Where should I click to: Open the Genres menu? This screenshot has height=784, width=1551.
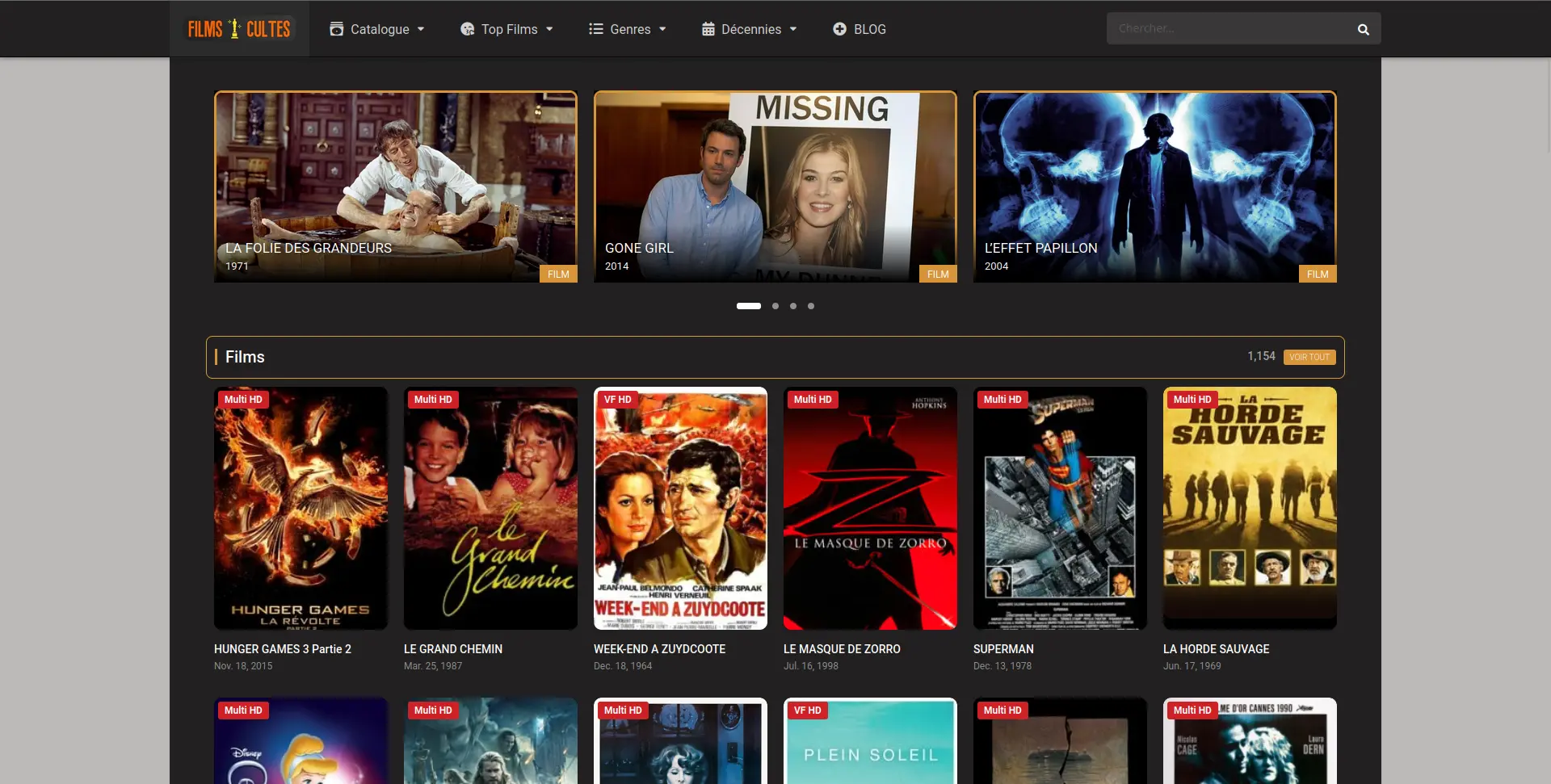click(x=628, y=29)
